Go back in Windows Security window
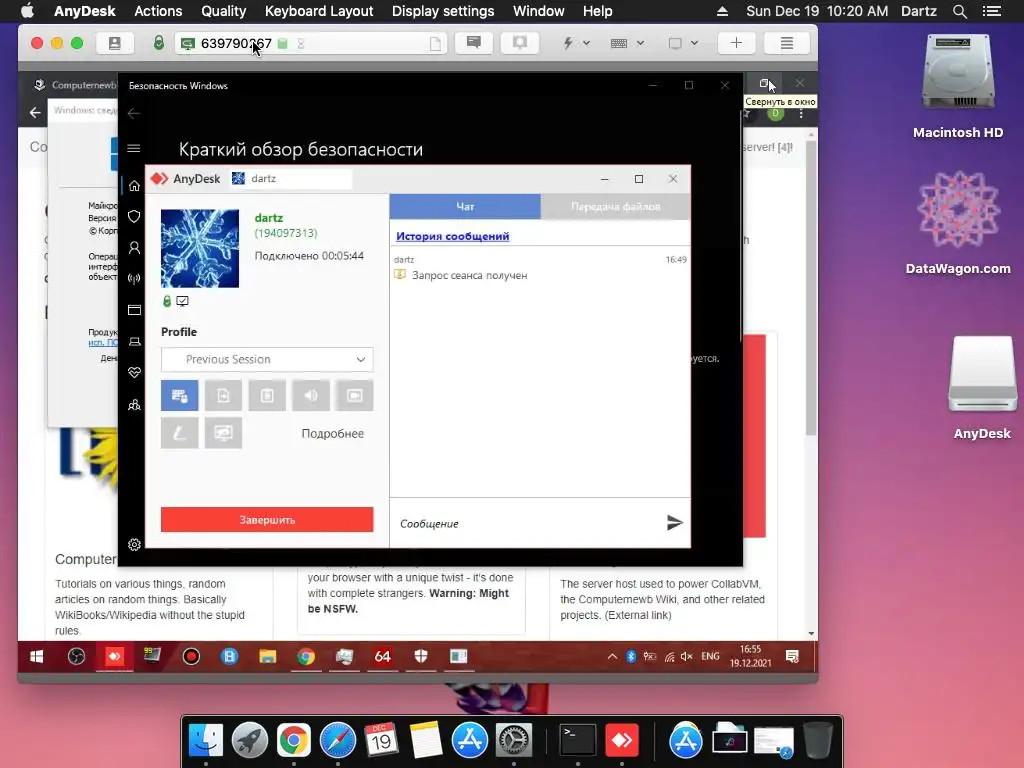The height and width of the screenshot is (768, 1024). click(x=134, y=114)
